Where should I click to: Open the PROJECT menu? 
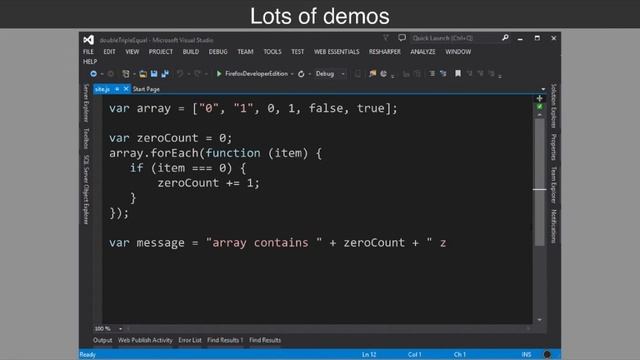tap(161, 52)
